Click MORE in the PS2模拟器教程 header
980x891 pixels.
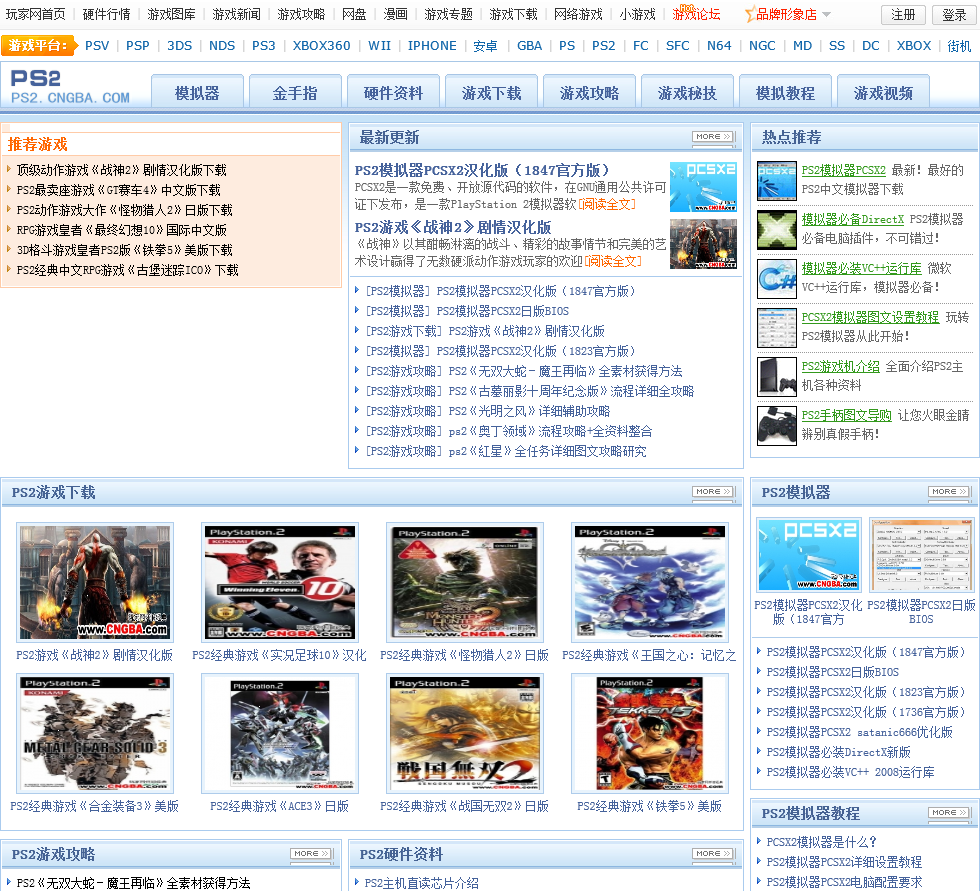[949, 812]
